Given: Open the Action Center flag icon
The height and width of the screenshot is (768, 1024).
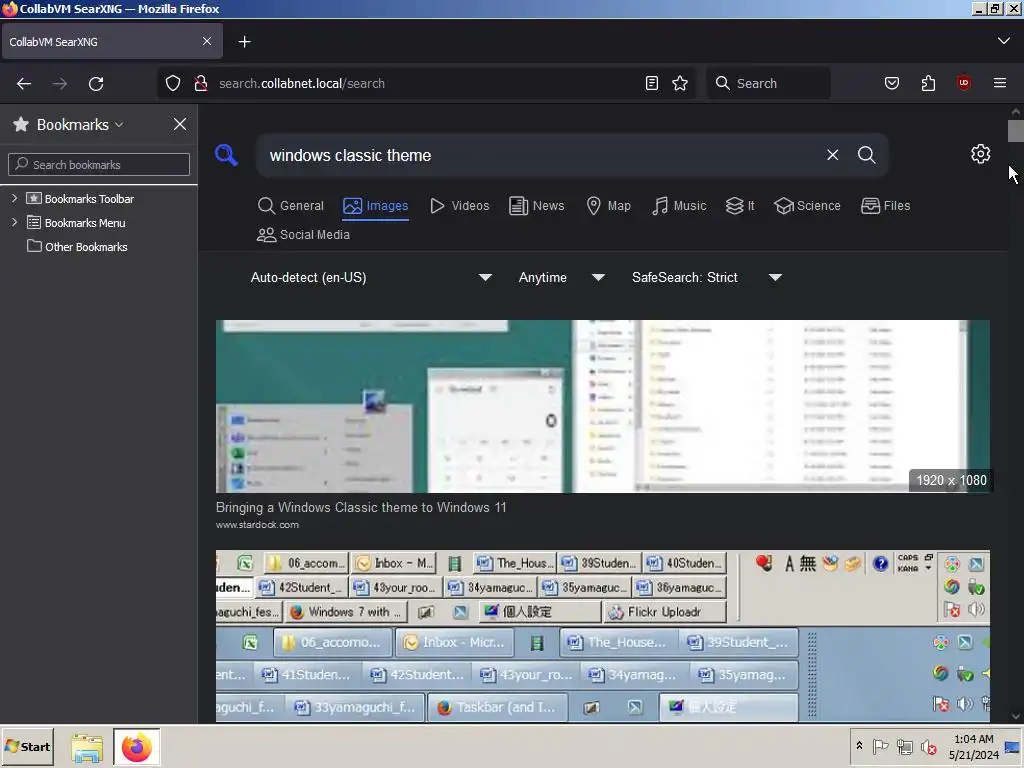Looking at the screenshot, I should click(x=880, y=746).
